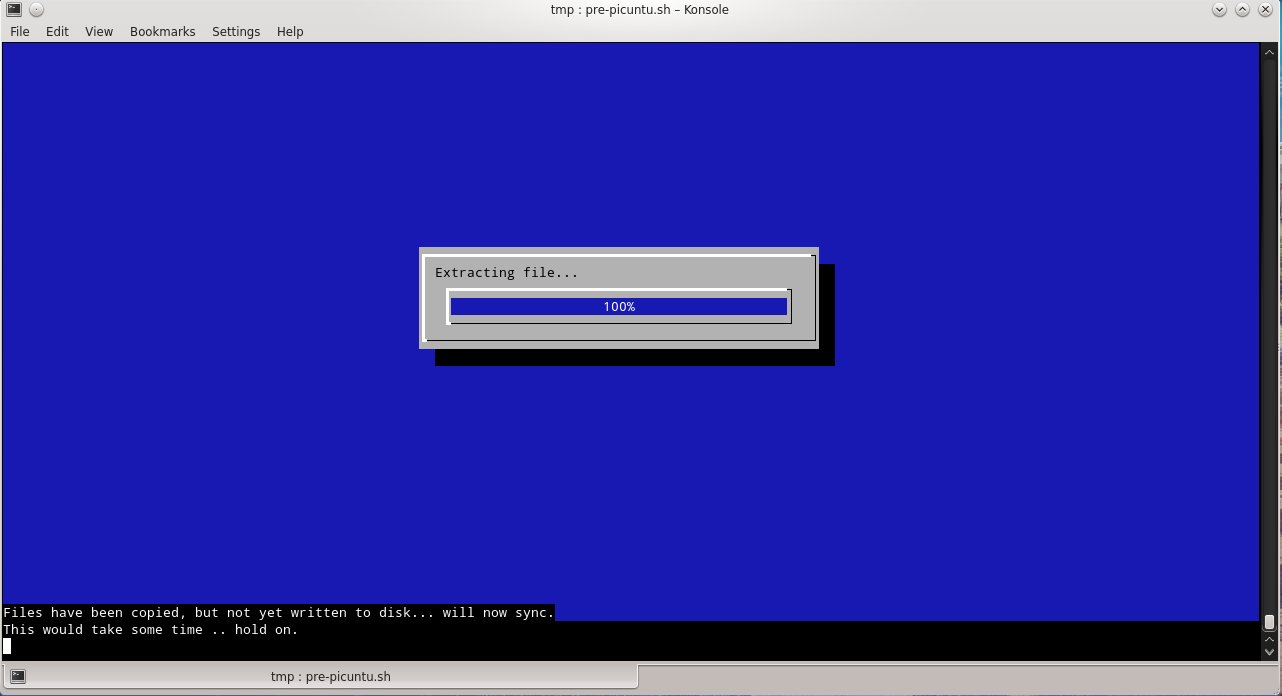Open the View menu
Image resolution: width=1282 pixels, height=696 pixels.
pos(98,31)
